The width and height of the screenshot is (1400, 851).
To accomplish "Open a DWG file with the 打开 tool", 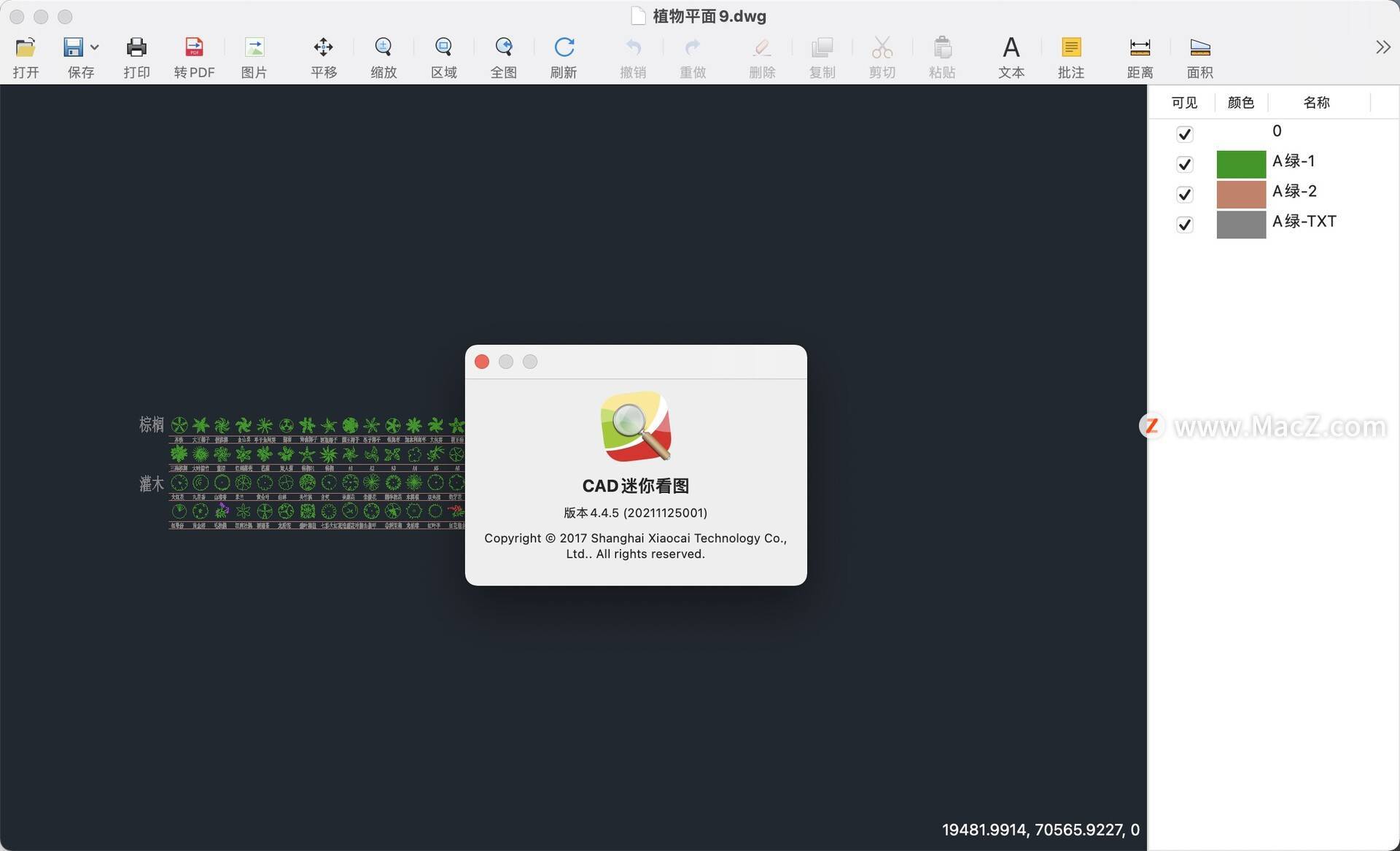I will pyautogui.click(x=26, y=56).
